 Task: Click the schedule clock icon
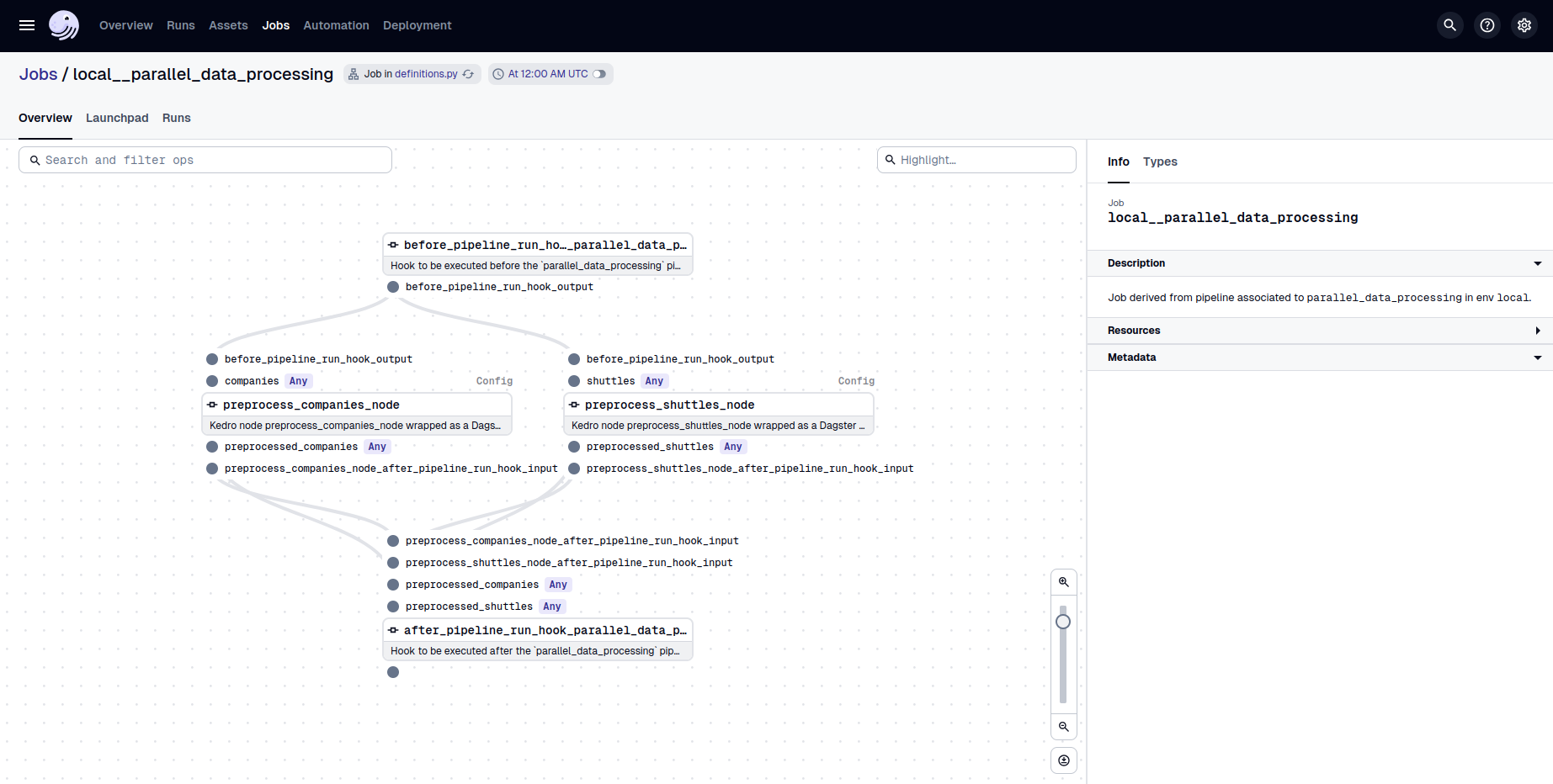coord(498,74)
